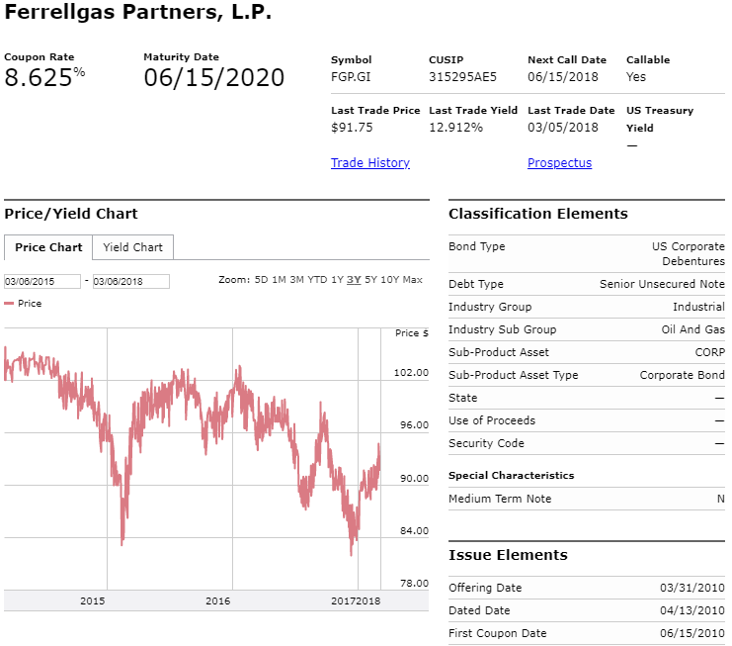Open the Prospectus link
This screenshot has width=732, height=646.
tap(559, 162)
